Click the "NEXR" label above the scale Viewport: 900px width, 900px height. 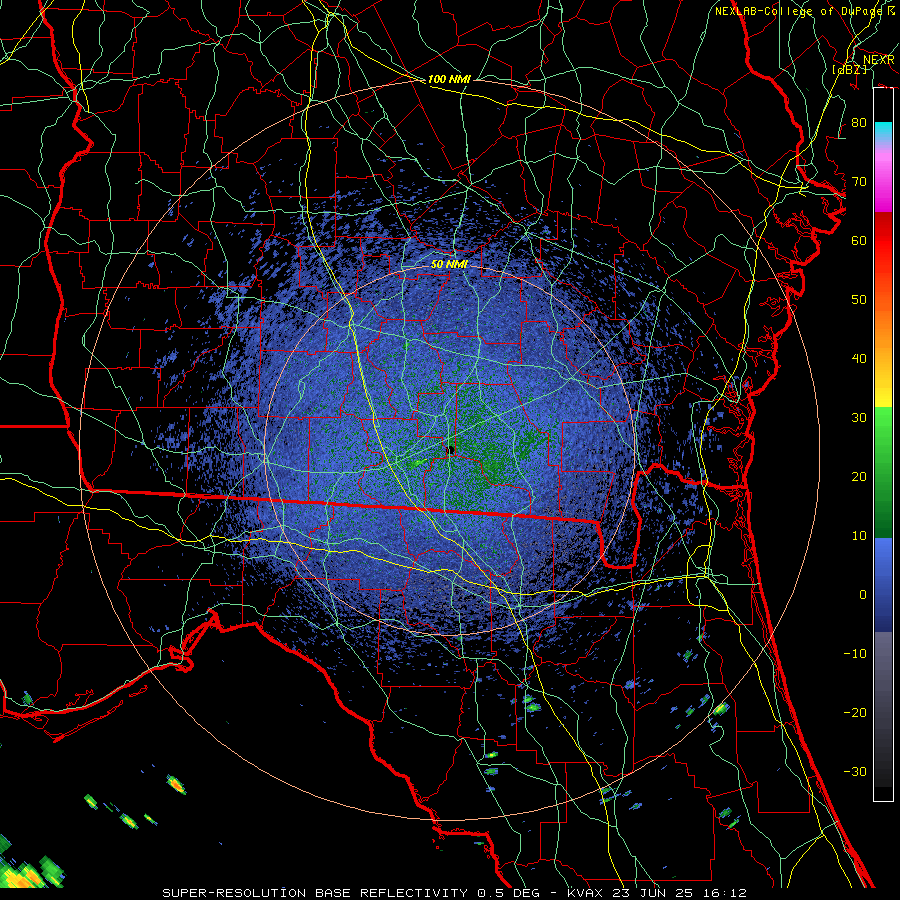878,60
